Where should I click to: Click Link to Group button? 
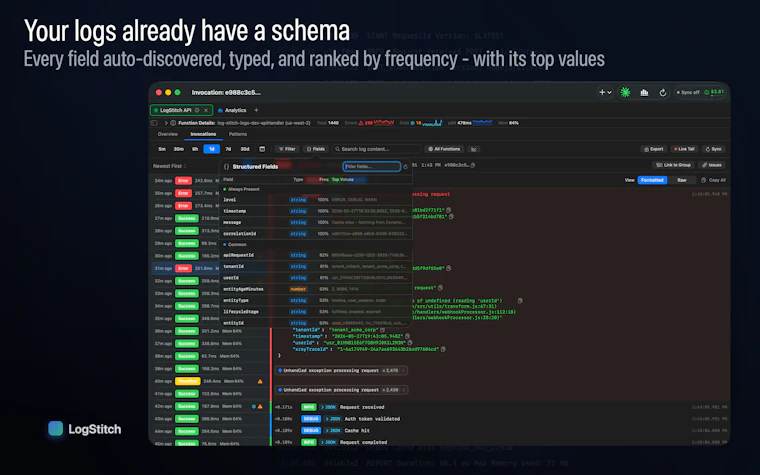[x=673, y=165]
